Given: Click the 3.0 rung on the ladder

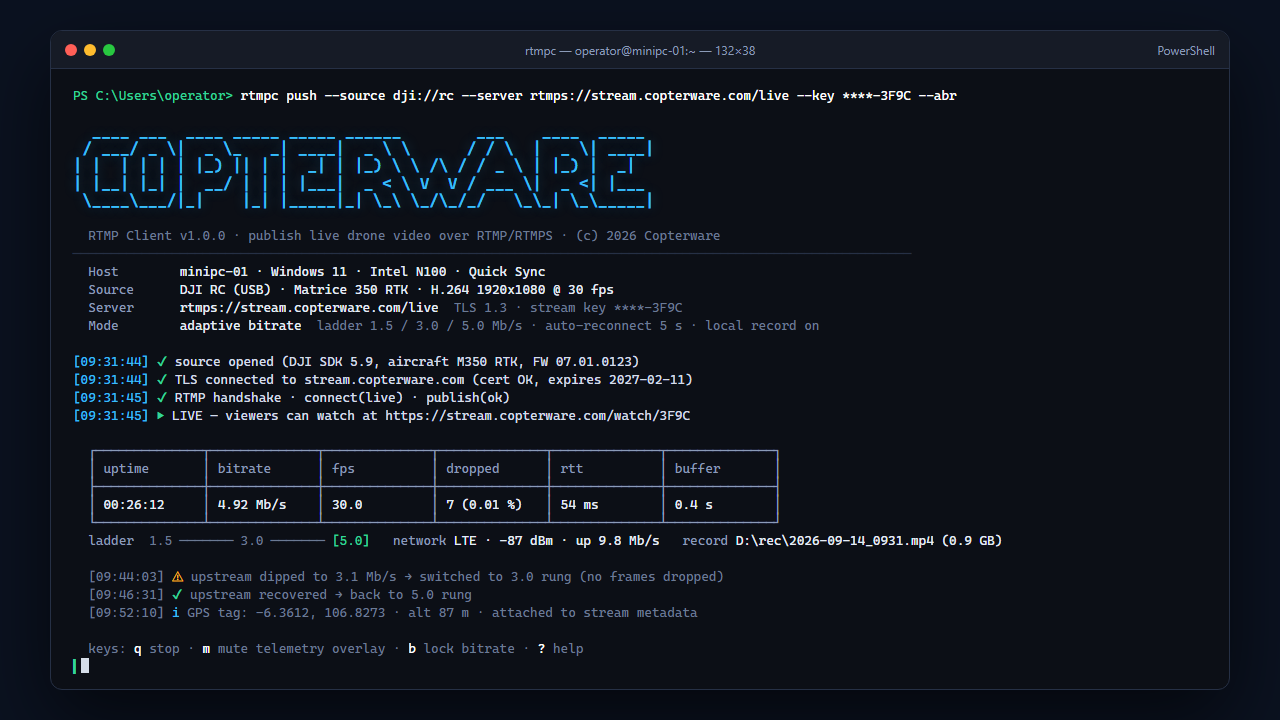Looking at the screenshot, I should coord(252,541).
